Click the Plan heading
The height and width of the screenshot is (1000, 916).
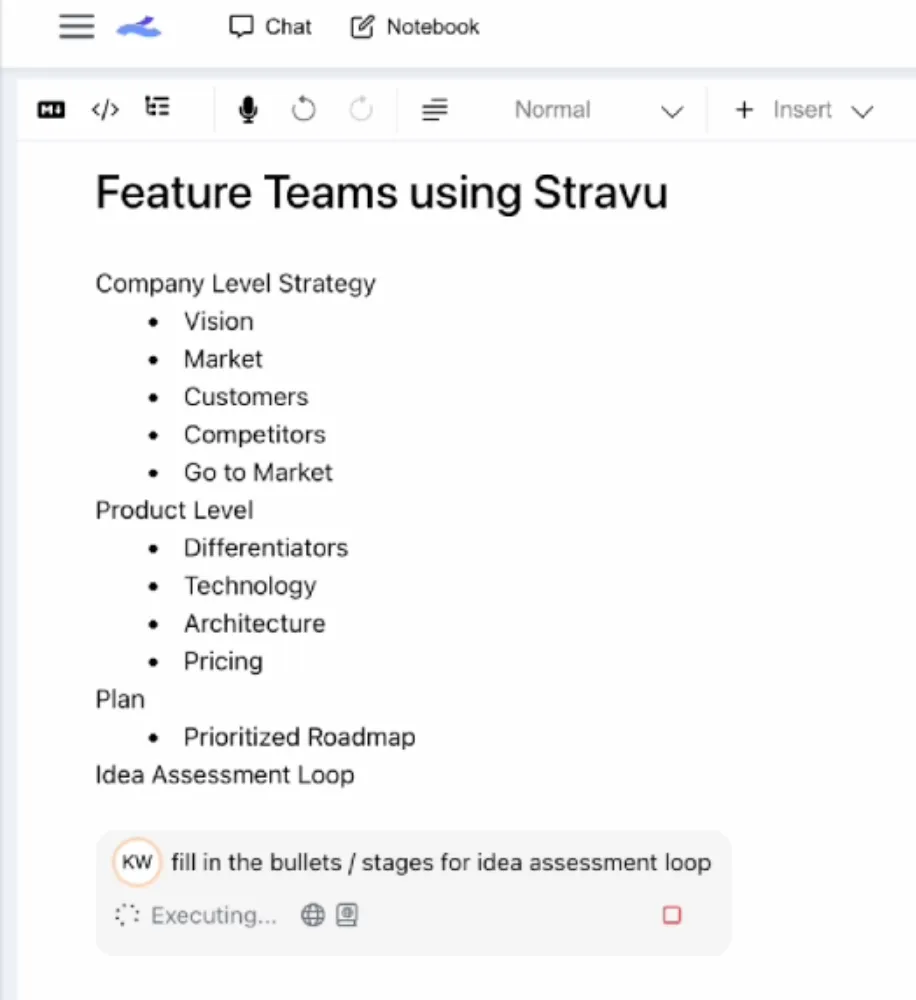point(120,699)
